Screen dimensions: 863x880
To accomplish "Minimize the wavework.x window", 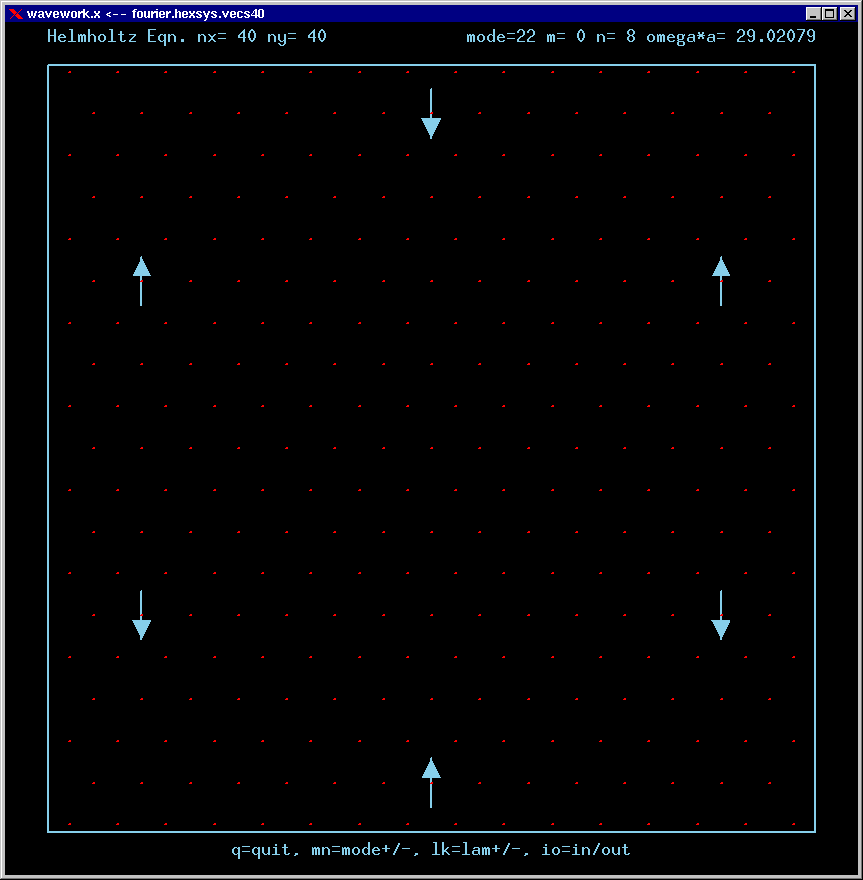I will pyautogui.click(x=814, y=14).
